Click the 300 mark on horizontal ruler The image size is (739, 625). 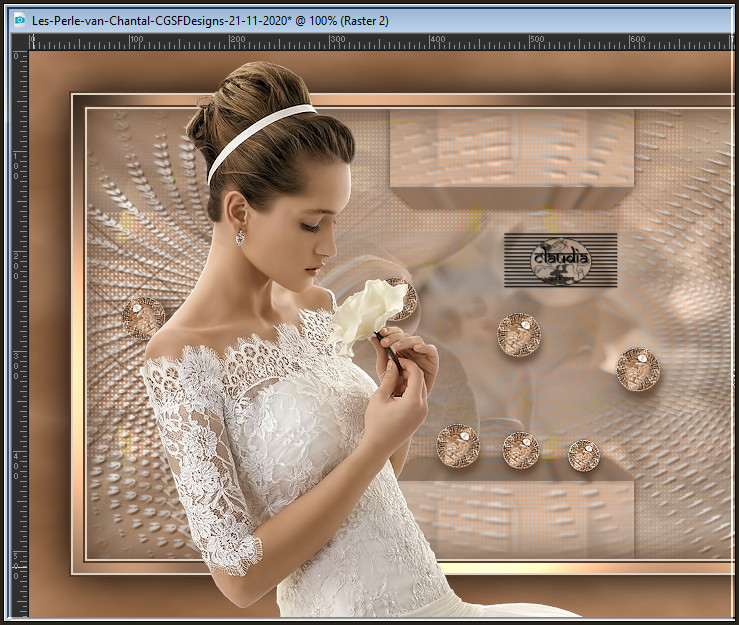[x=338, y=42]
